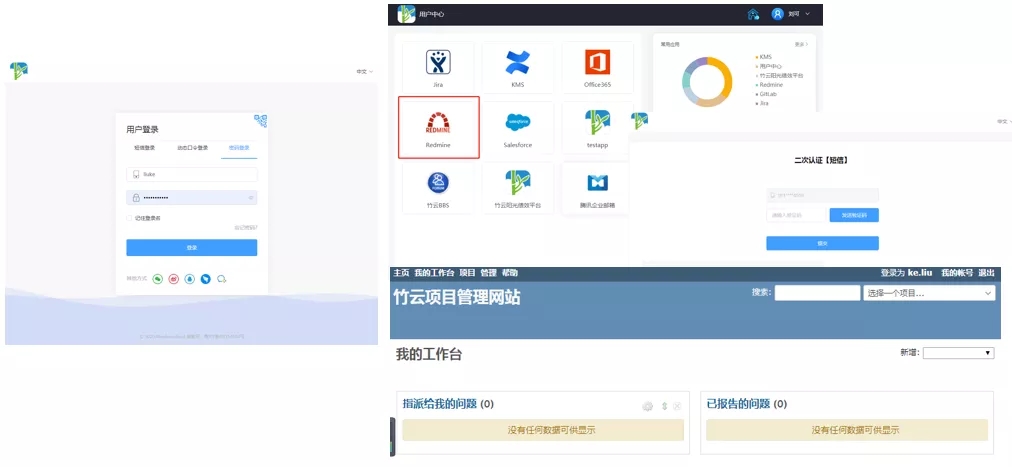
Task: Open 我的工作台 in Redmine menu
Action: tap(434, 273)
